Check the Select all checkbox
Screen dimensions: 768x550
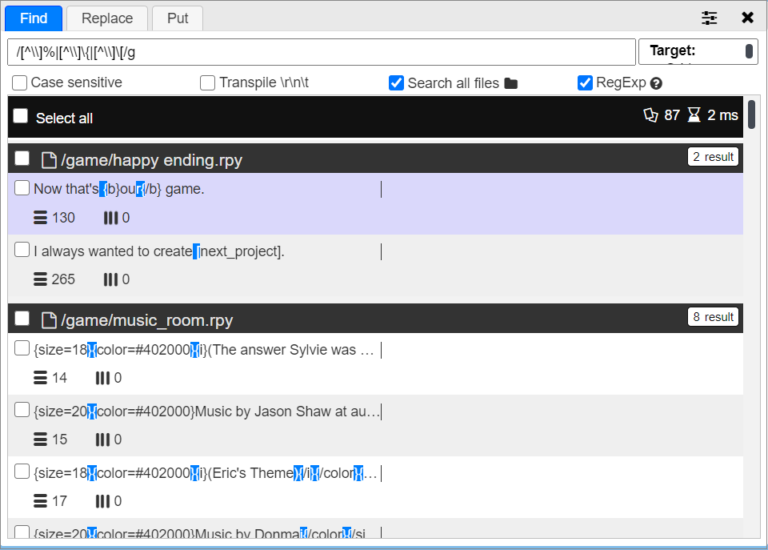click(21, 116)
